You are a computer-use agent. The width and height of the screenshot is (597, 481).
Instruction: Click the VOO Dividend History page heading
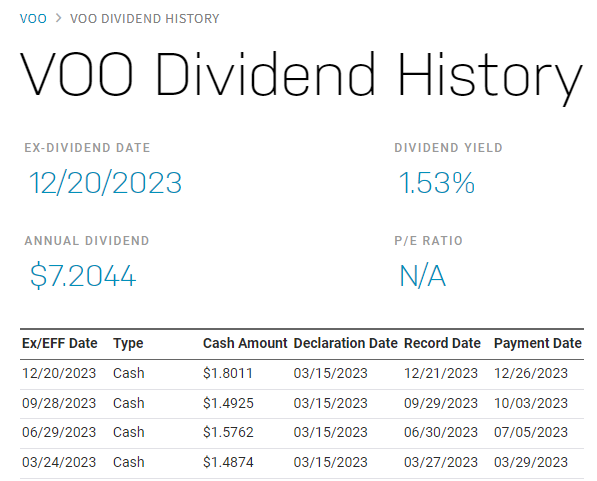301,75
